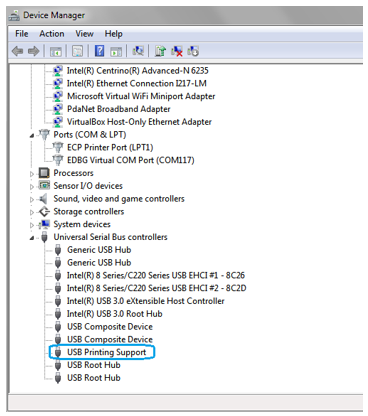Click the blue question mark Help icon

100,51
